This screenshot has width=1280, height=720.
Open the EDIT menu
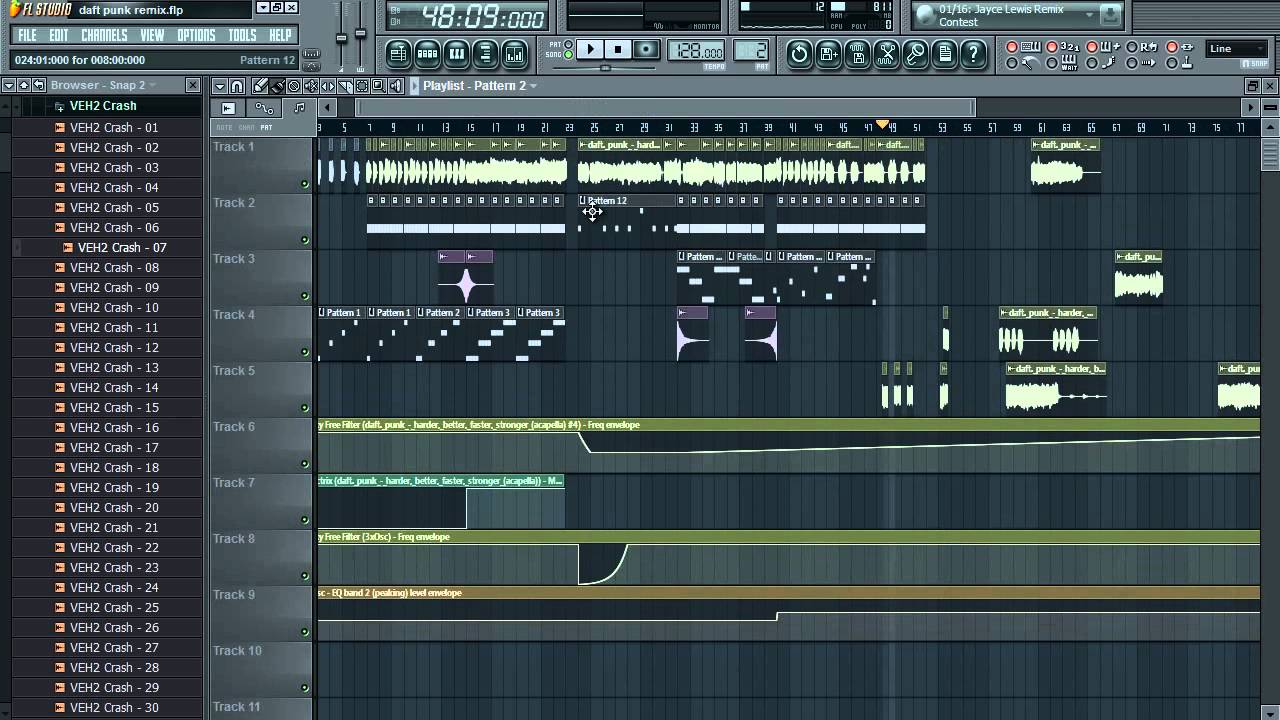click(59, 35)
